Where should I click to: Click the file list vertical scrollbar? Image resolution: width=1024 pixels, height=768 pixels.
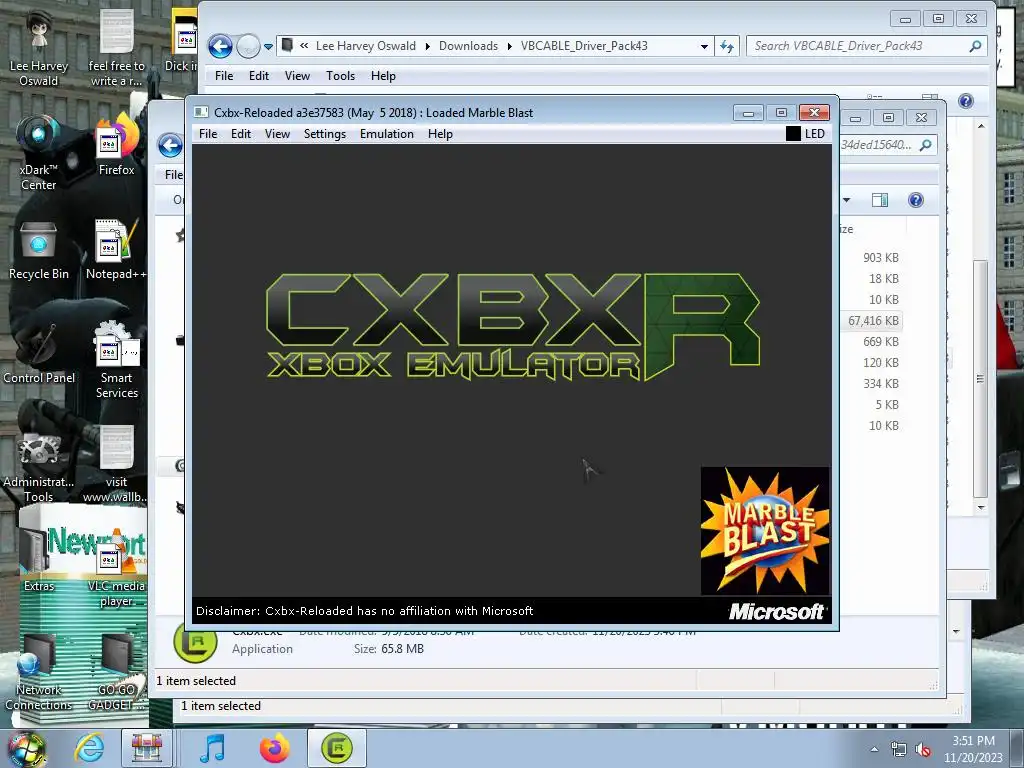pos(980,379)
